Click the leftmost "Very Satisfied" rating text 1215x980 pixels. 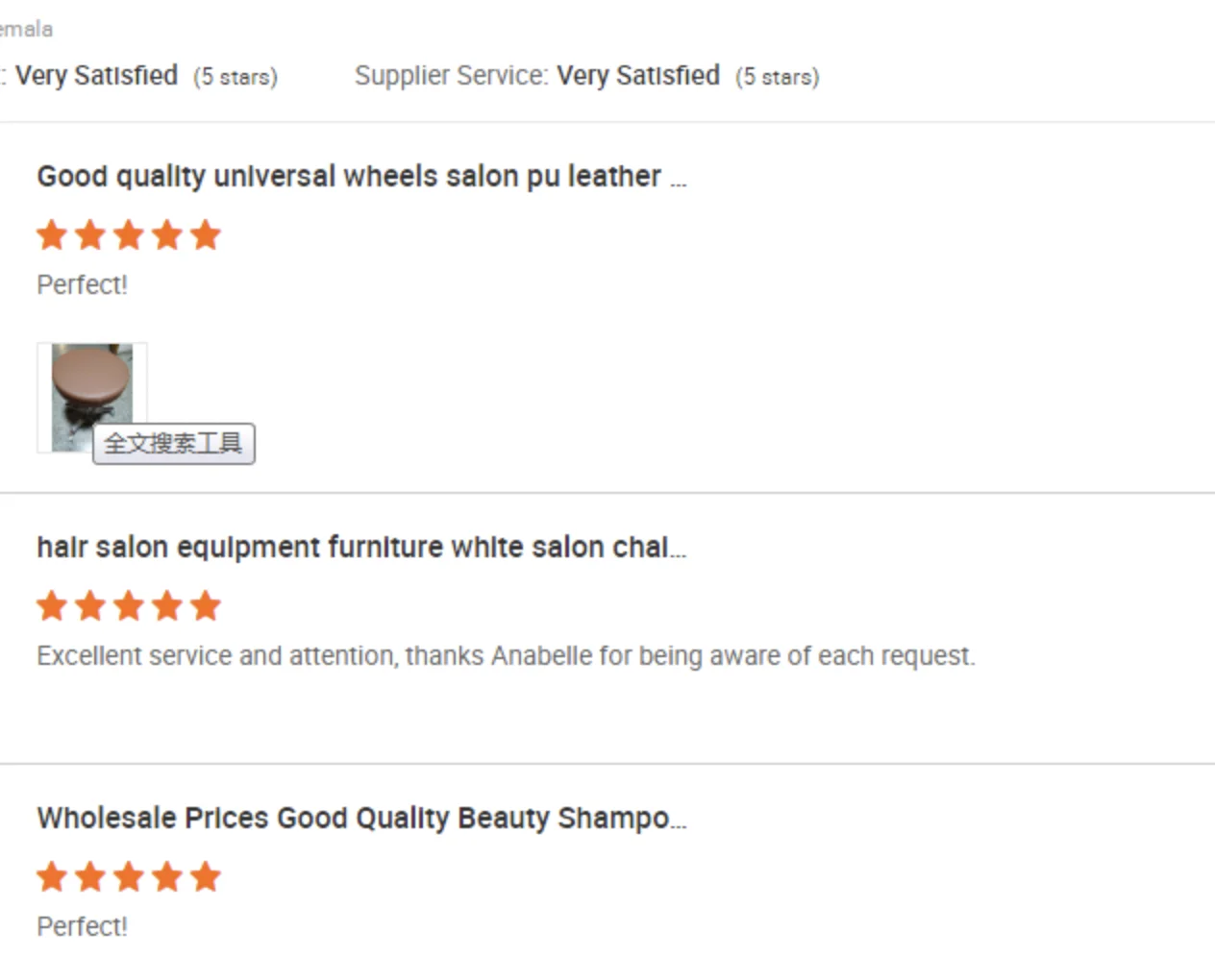click(x=96, y=76)
